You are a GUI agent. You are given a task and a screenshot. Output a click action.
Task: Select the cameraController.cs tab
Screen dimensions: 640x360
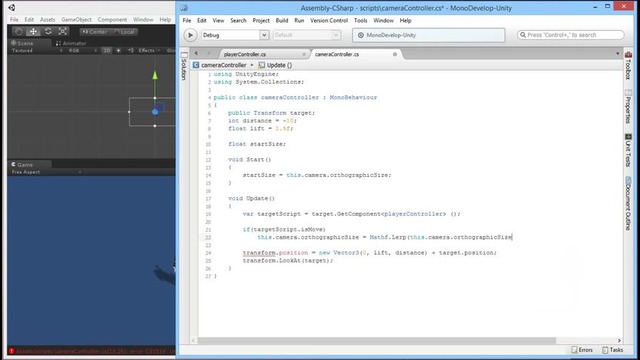tap(337, 54)
